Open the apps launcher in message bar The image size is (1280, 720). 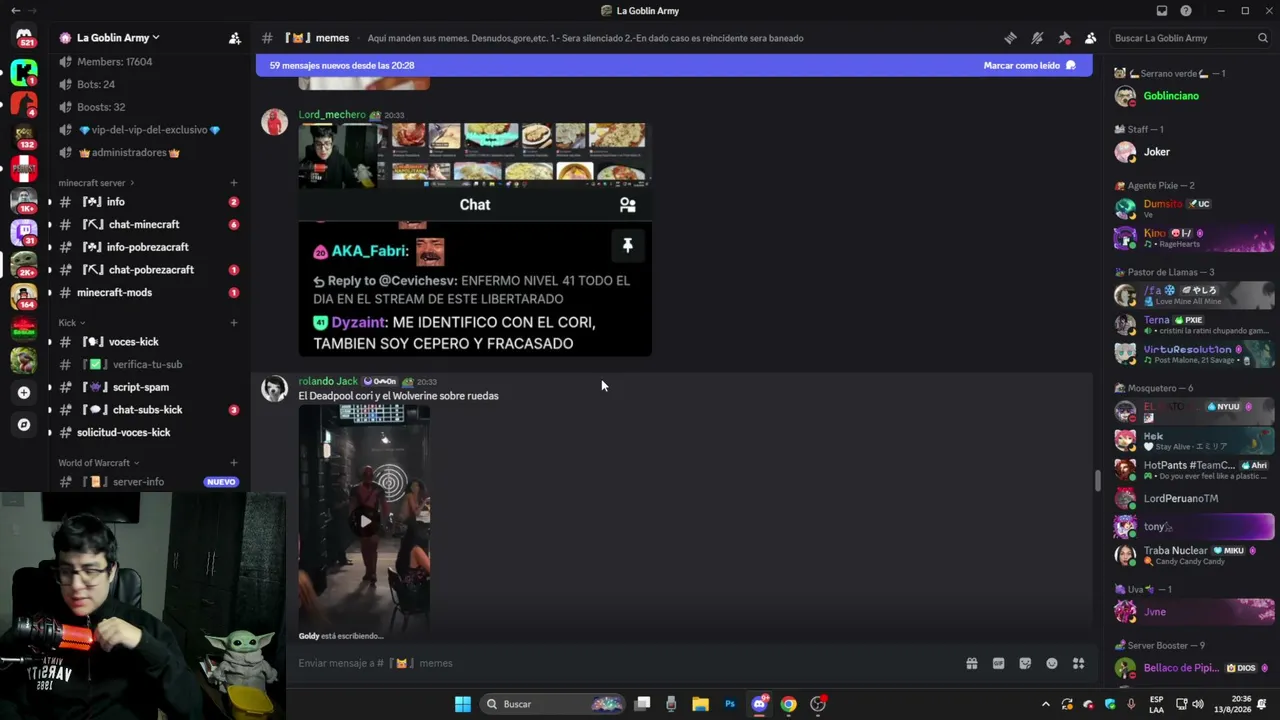[1078, 663]
